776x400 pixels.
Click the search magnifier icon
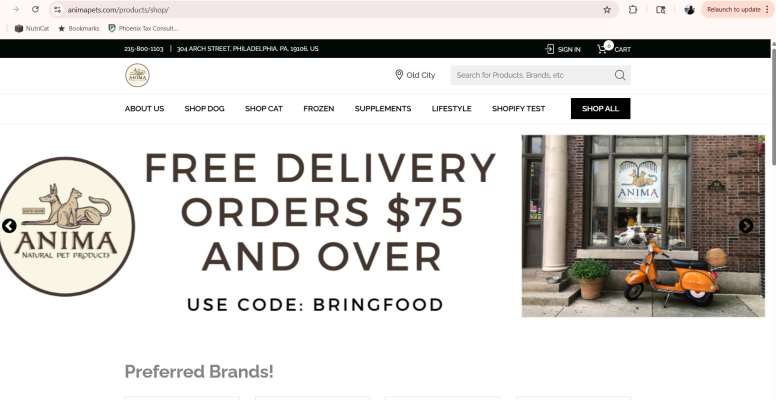tap(620, 75)
